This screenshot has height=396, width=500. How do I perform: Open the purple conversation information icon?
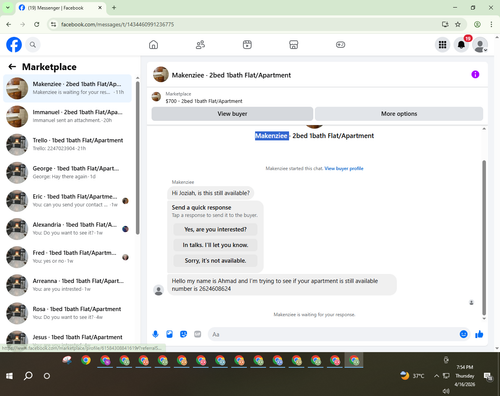(475, 74)
